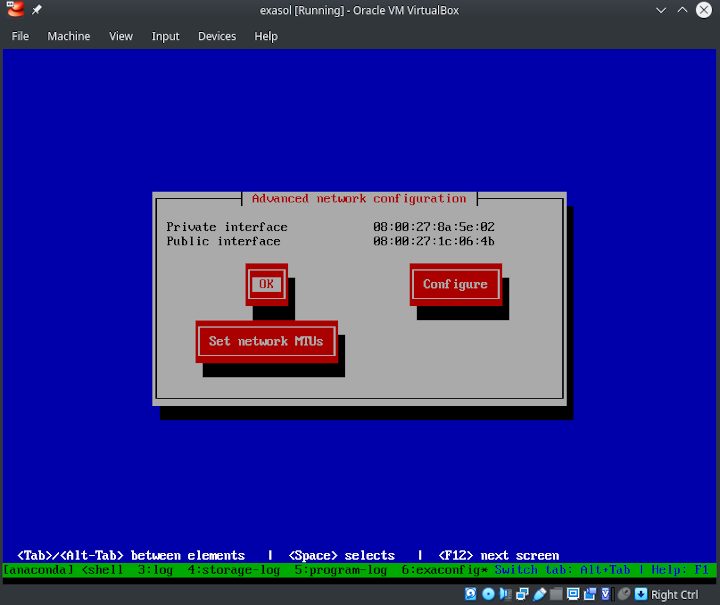Click the 5:program-log tab
Screen dimensions: 720x605
pos(341,570)
